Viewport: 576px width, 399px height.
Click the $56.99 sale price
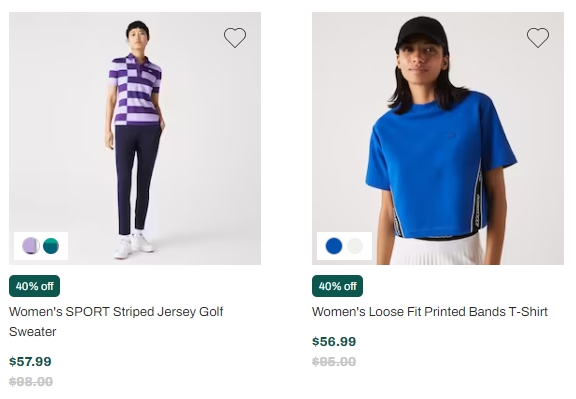pyautogui.click(x=334, y=341)
